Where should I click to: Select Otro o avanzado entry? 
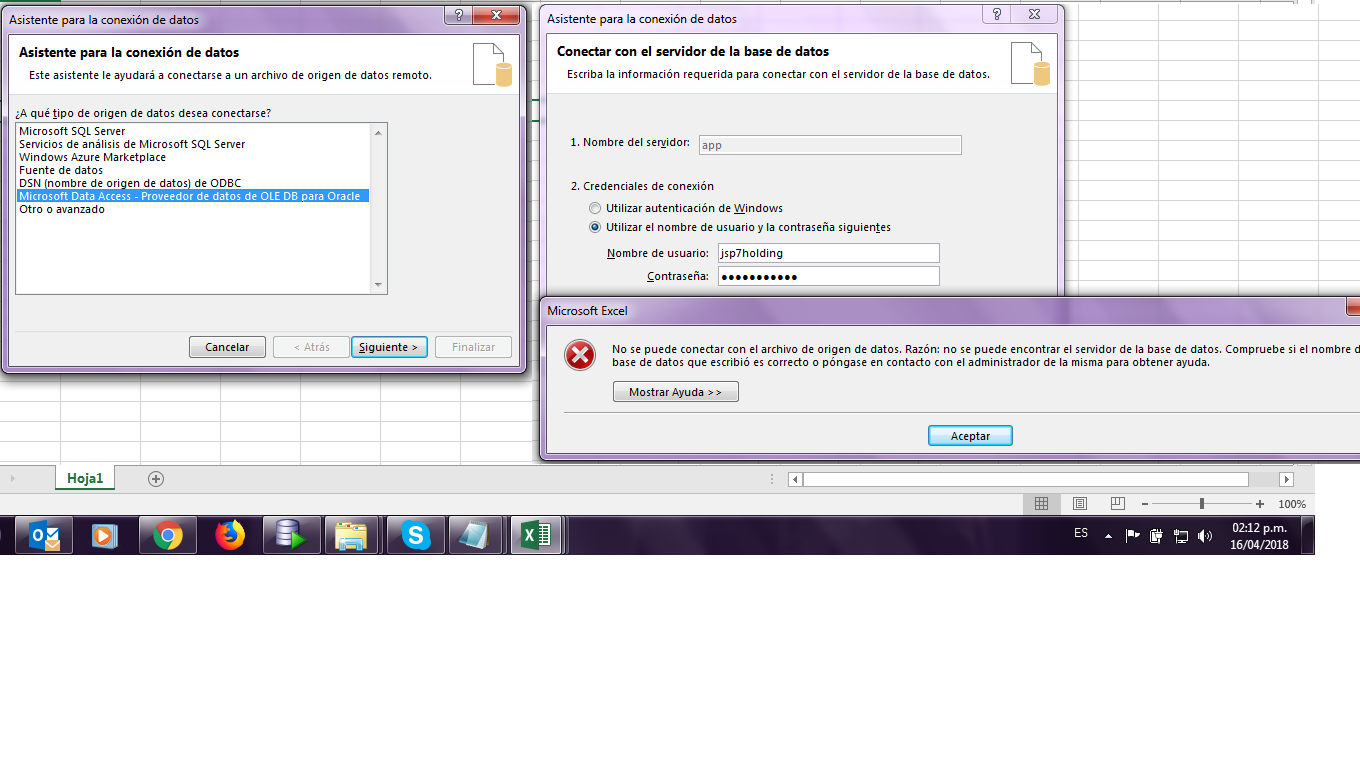click(194, 209)
